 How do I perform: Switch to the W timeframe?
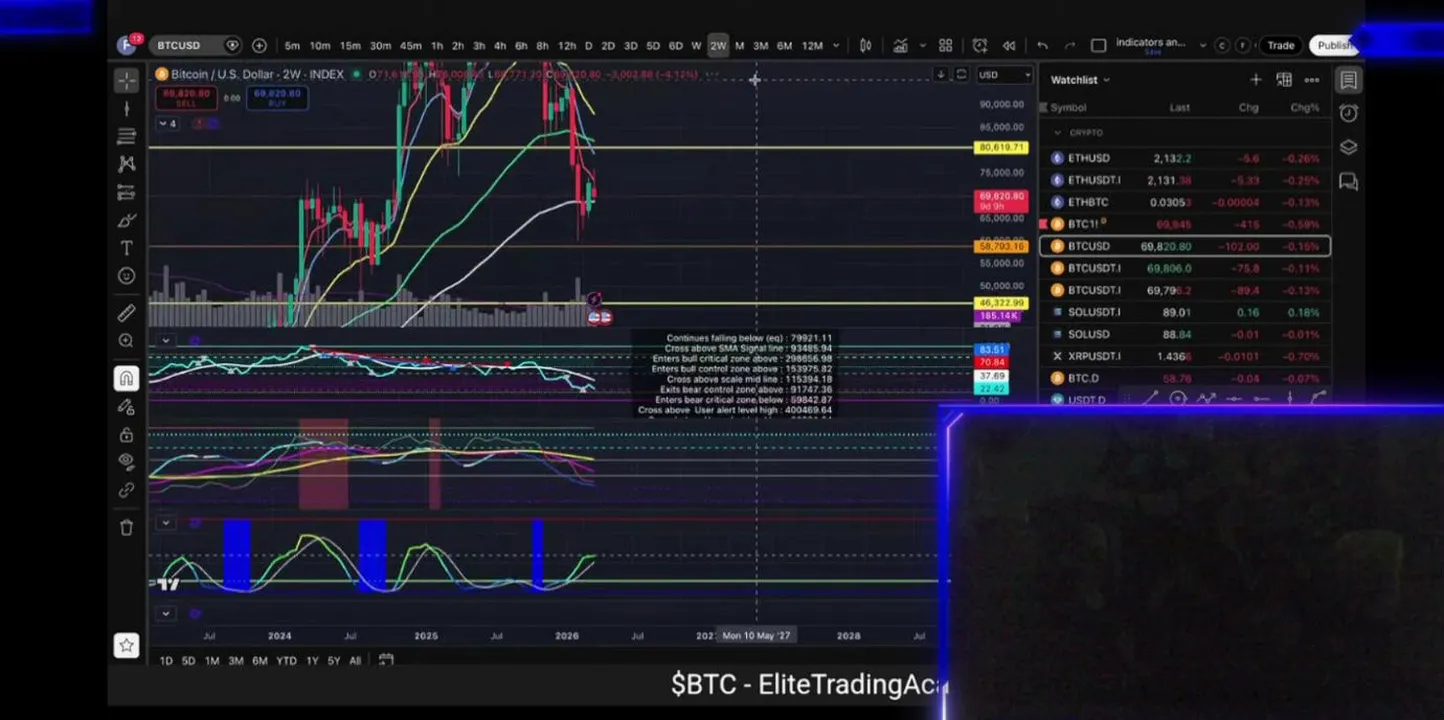(x=696, y=45)
